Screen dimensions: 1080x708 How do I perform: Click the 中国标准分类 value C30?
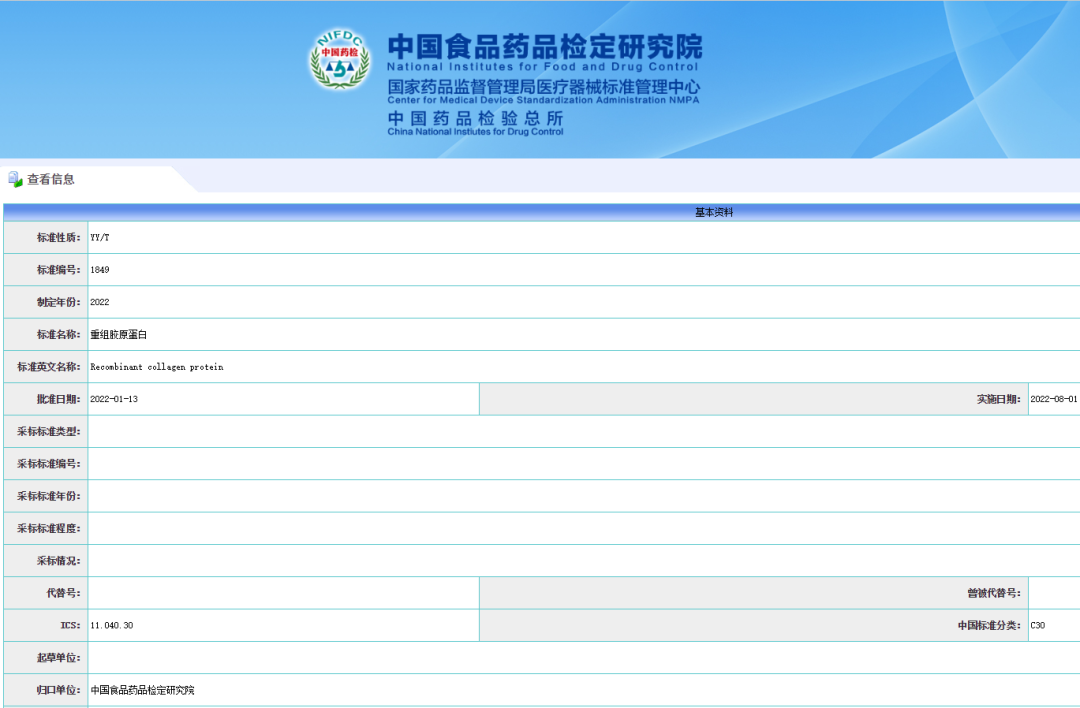point(1037,625)
